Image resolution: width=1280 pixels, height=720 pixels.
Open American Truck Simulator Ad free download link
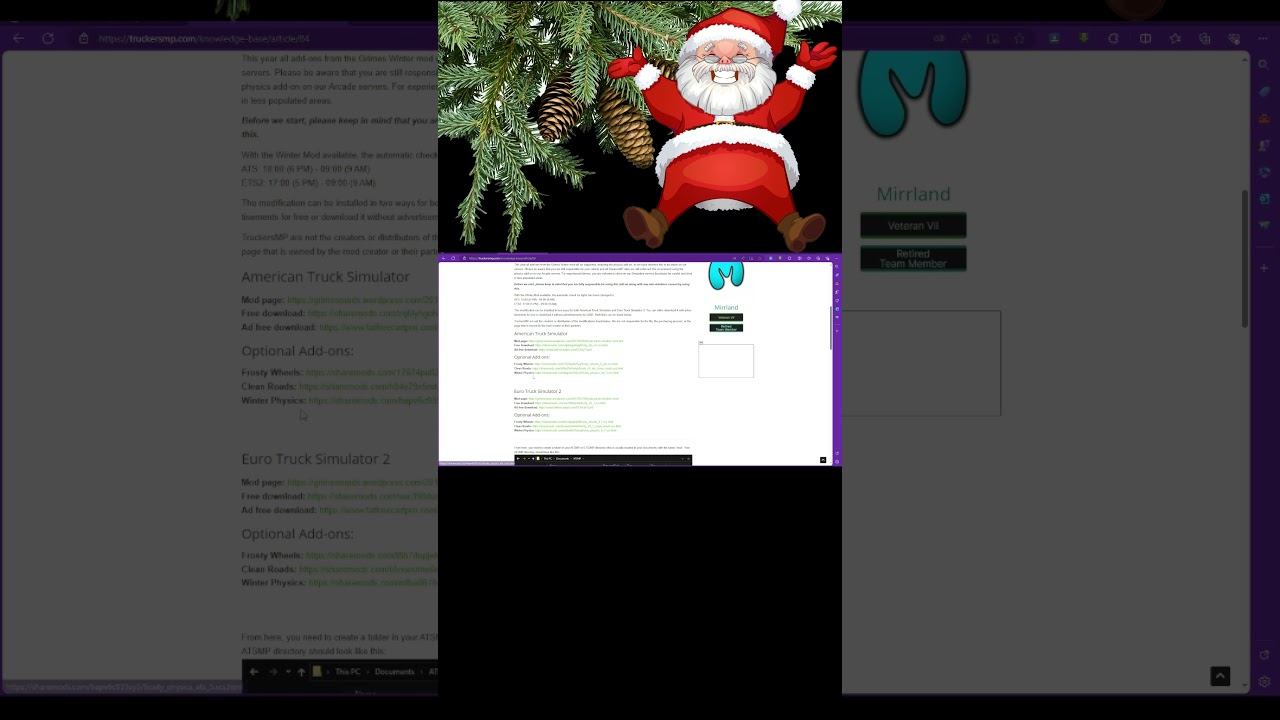tap(565, 350)
